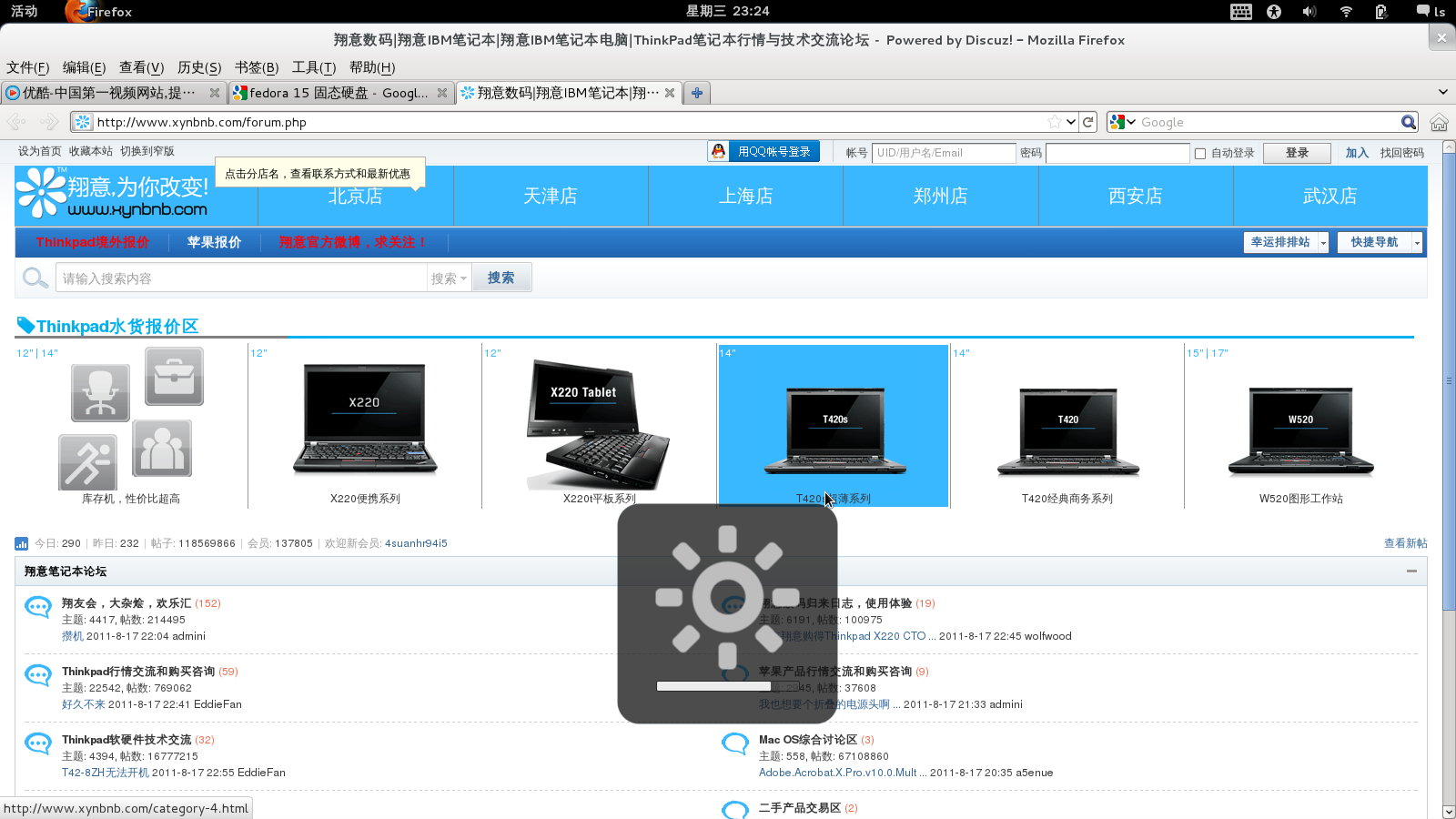Open the 天津店 store link
The width and height of the screenshot is (1456, 819).
click(551, 196)
